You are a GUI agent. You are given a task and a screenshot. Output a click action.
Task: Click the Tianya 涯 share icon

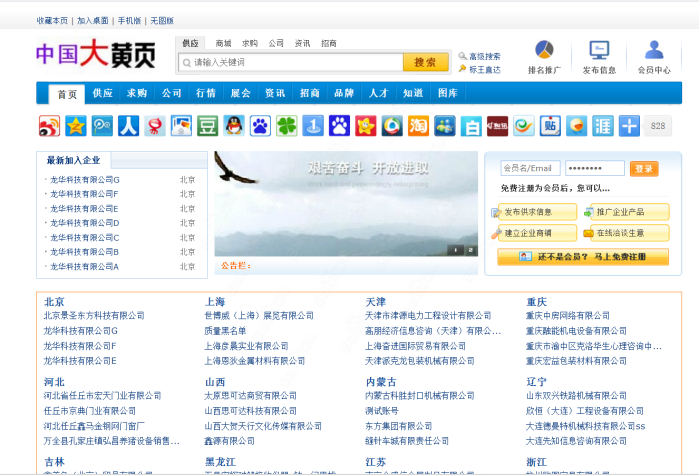point(603,126)
